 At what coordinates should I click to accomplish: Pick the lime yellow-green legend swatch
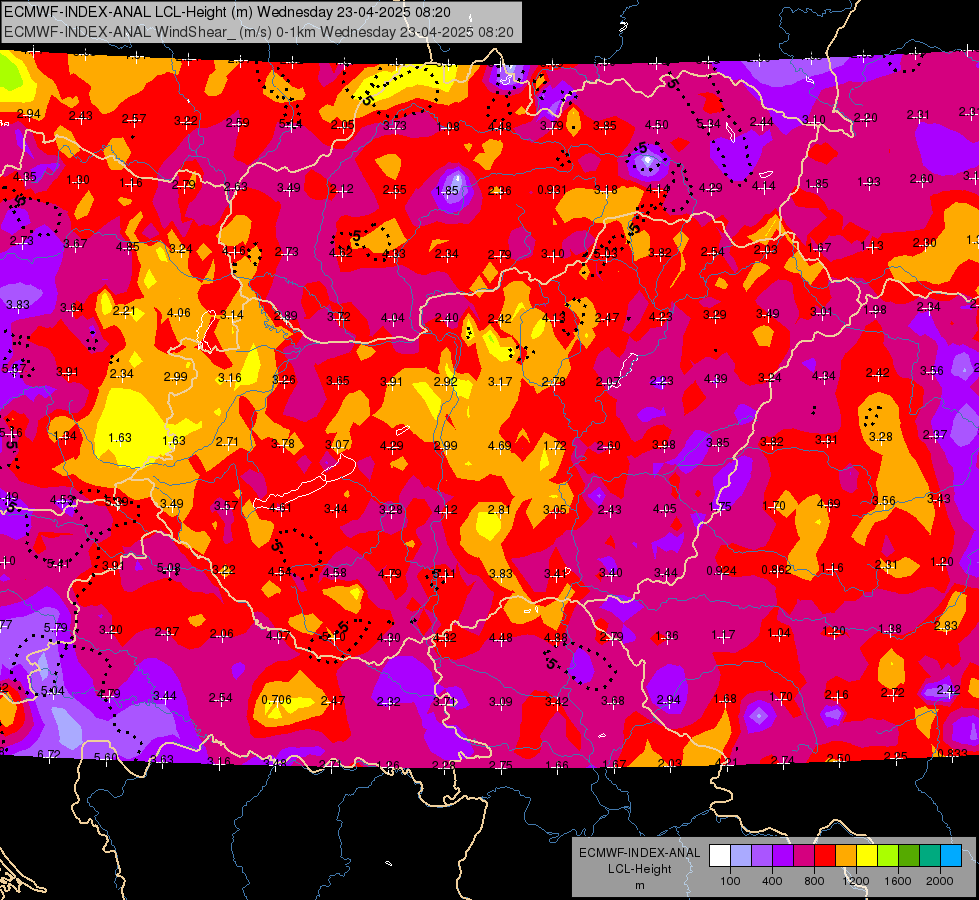click(x=888, y=856)
